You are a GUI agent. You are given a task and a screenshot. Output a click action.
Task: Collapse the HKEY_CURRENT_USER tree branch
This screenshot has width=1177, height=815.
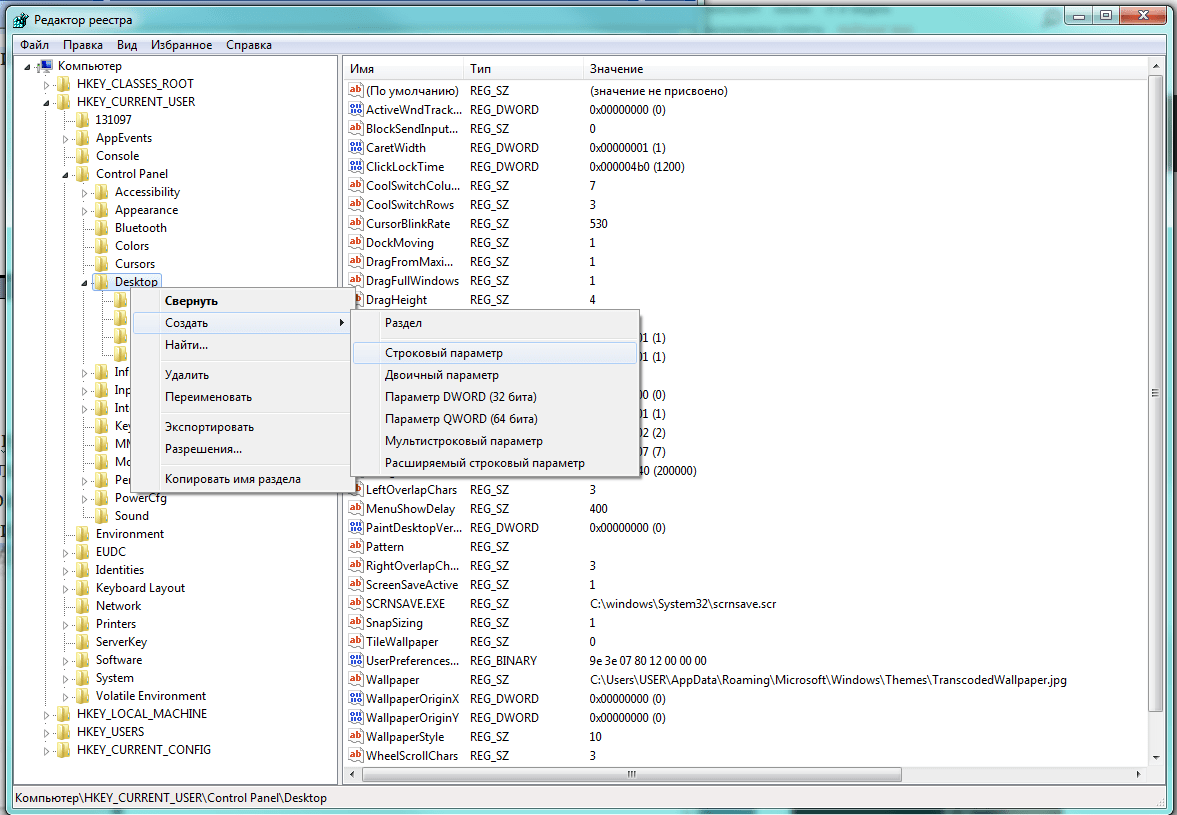pos(46,102)
